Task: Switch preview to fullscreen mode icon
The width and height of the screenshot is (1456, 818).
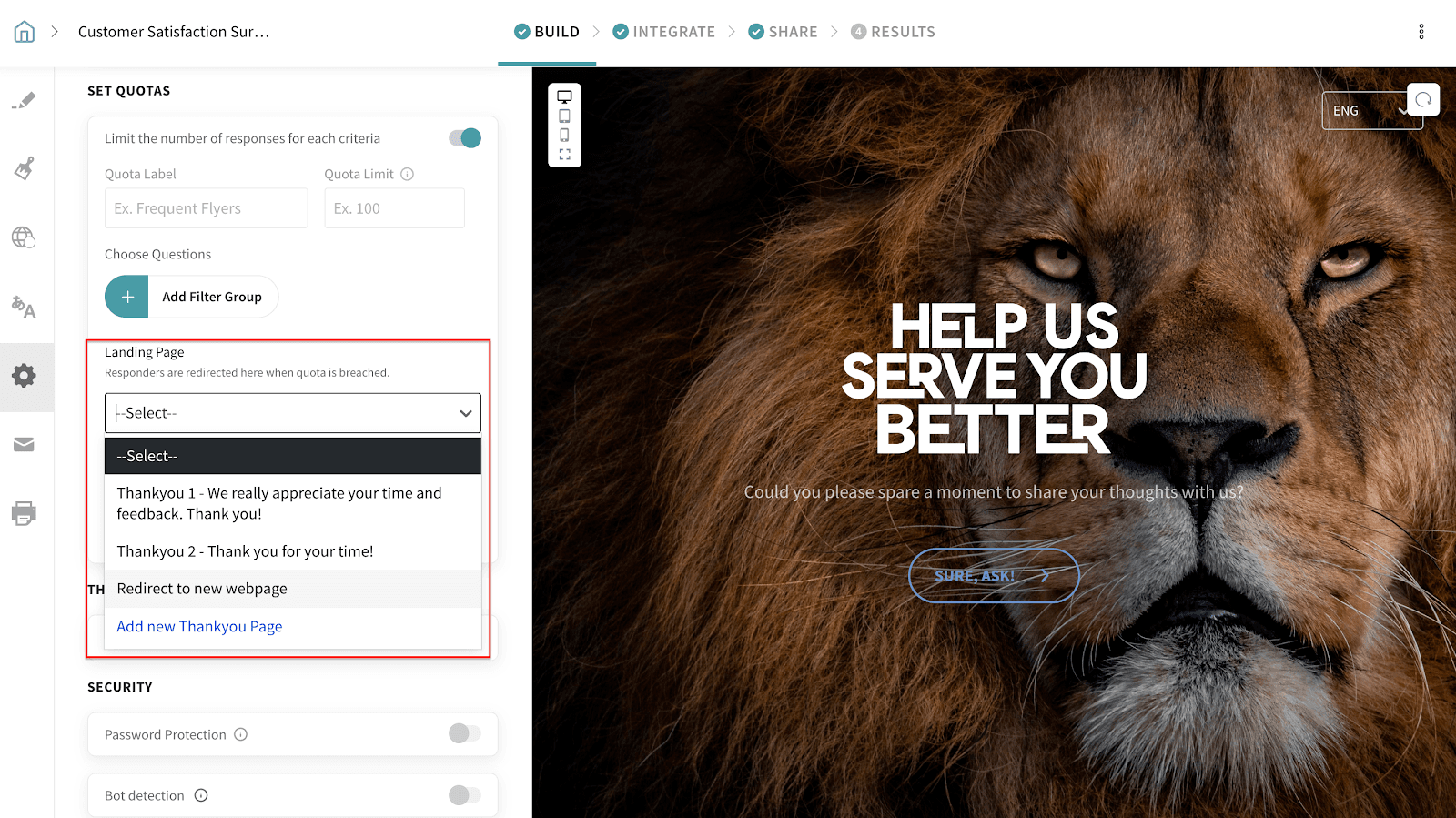Action: (x=564, y=155)
